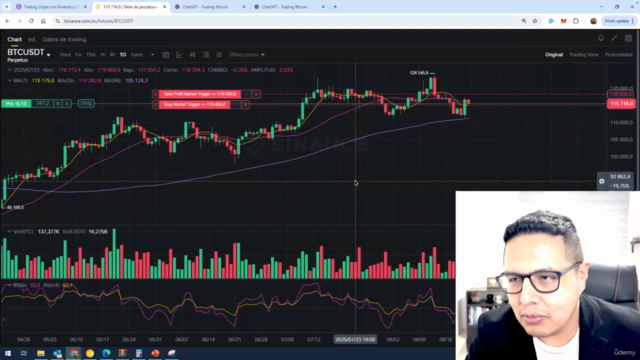Open the Take Profit order edit dropdown

(x=246, y=94)
